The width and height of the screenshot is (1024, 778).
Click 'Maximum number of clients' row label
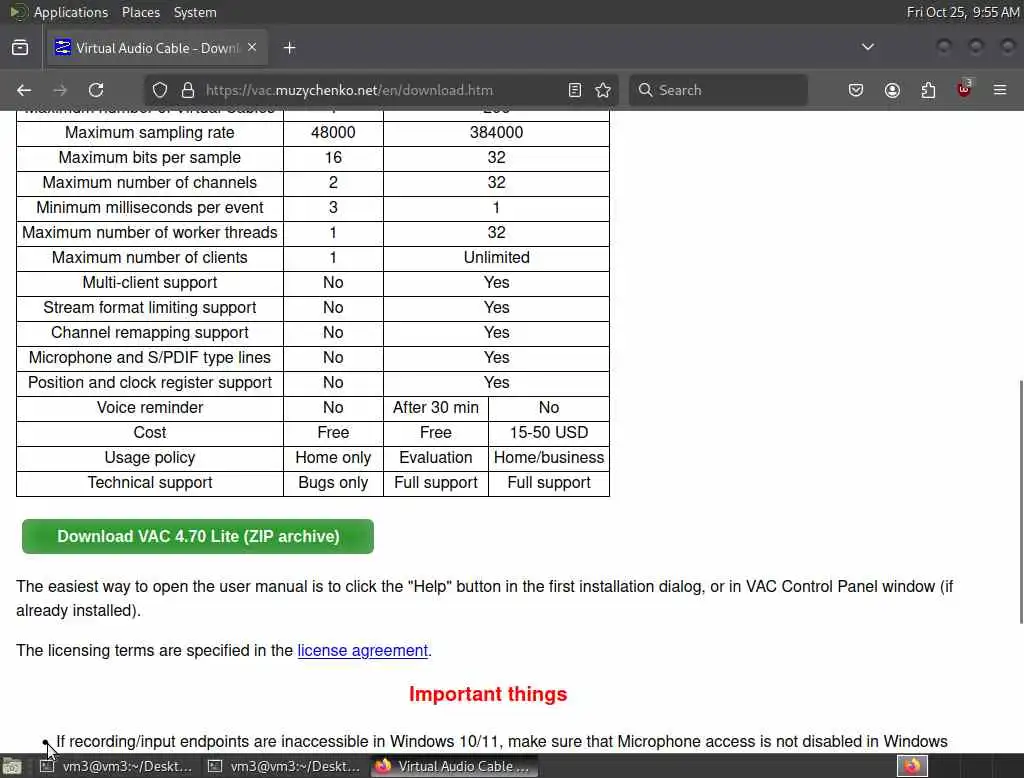tap(150, 257)
